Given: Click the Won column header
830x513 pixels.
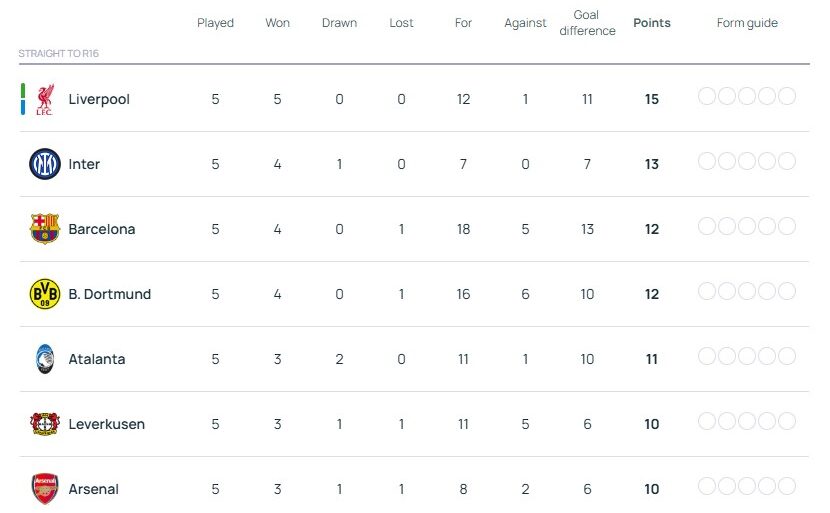Looking at the screenshot, I should point(277,23).
